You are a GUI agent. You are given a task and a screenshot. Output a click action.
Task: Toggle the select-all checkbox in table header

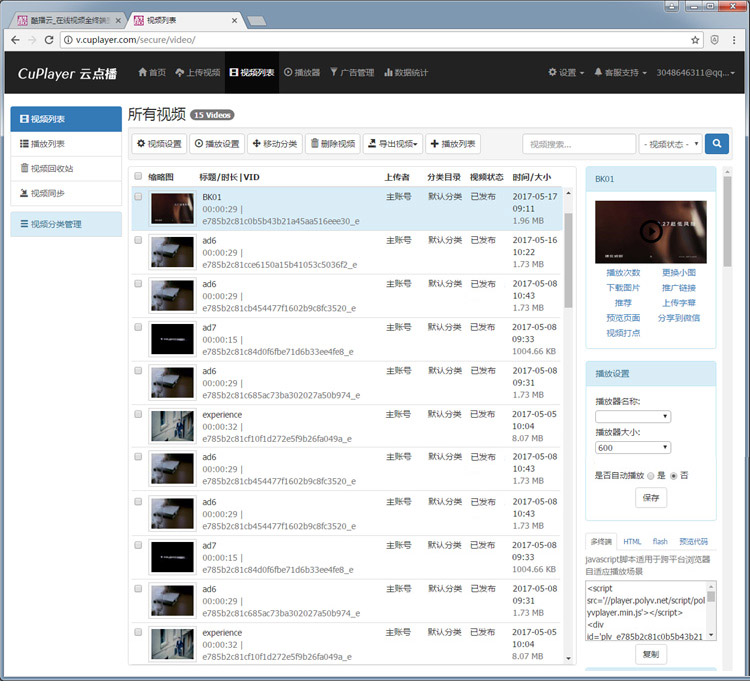139,176
